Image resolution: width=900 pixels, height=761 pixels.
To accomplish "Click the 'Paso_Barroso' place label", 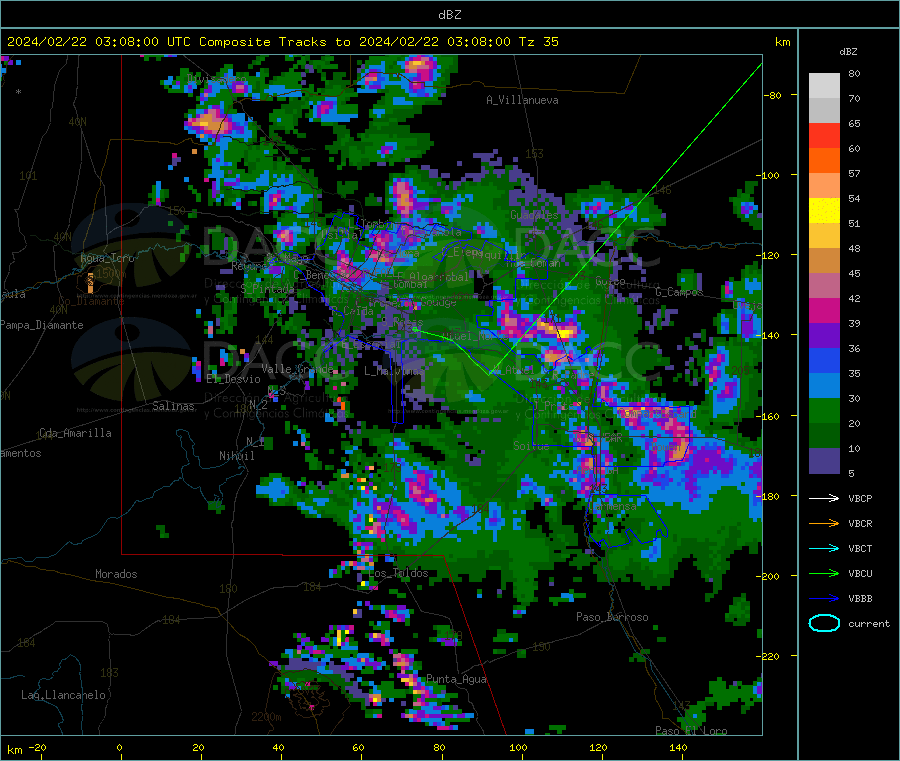I will [612, 617].
